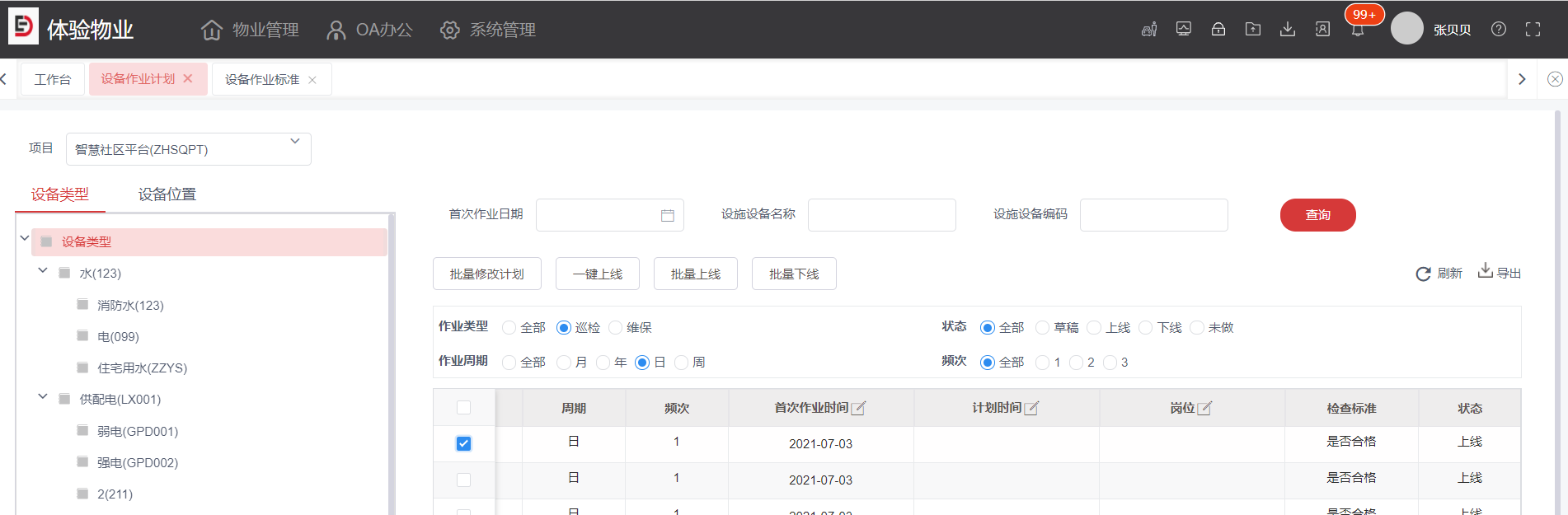Click the 批量上线 button

tap(696, 274)
